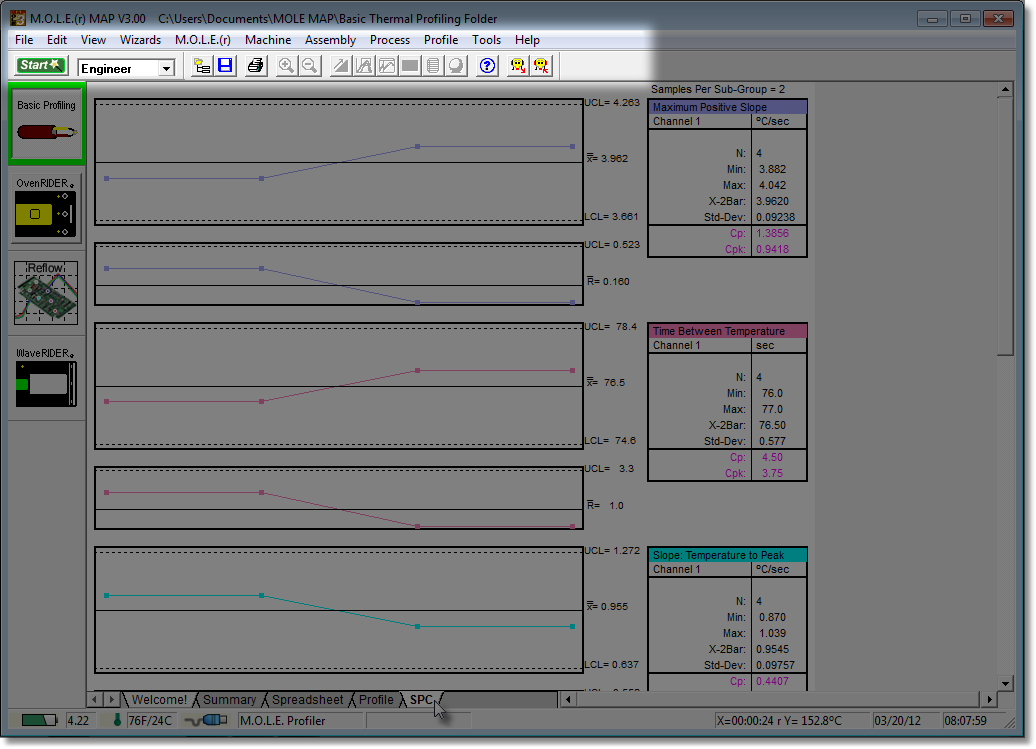Select the Basic Profiling environment

(x=46, y=123)
